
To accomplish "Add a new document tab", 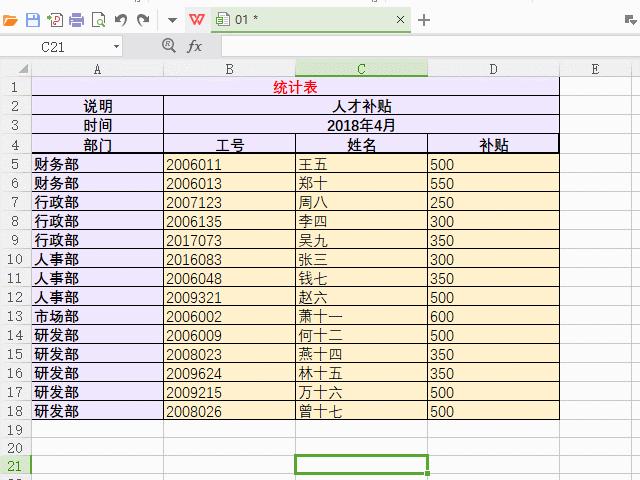I will pyautogui.click(x=424, y=20).
